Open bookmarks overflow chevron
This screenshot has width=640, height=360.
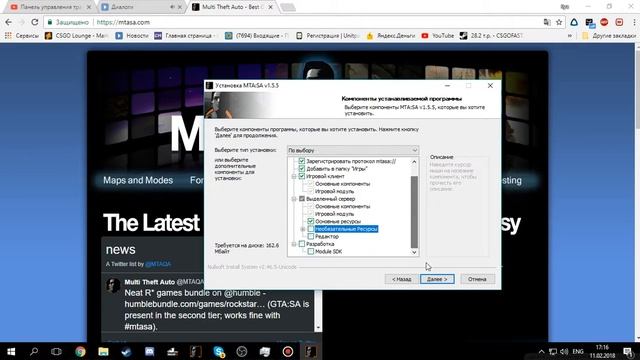click(569, 36)
